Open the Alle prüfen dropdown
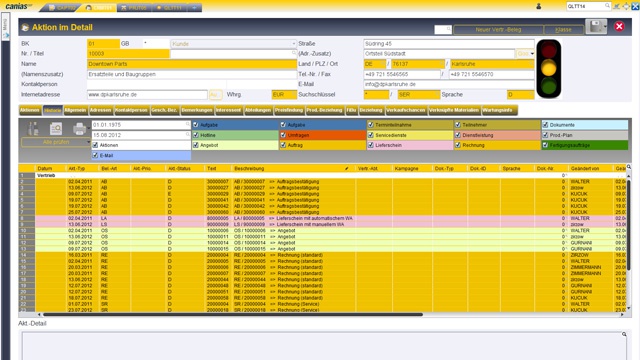 point(88,142)
